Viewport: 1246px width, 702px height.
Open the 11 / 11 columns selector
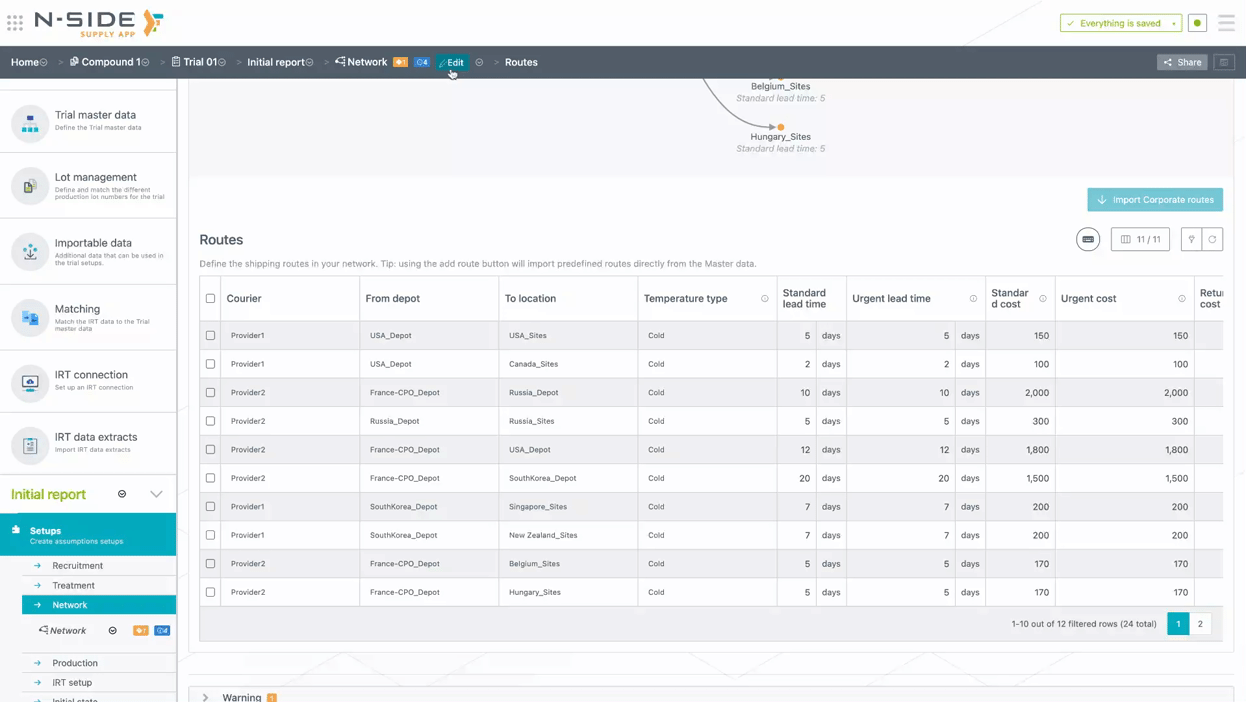coord(1140,240)
